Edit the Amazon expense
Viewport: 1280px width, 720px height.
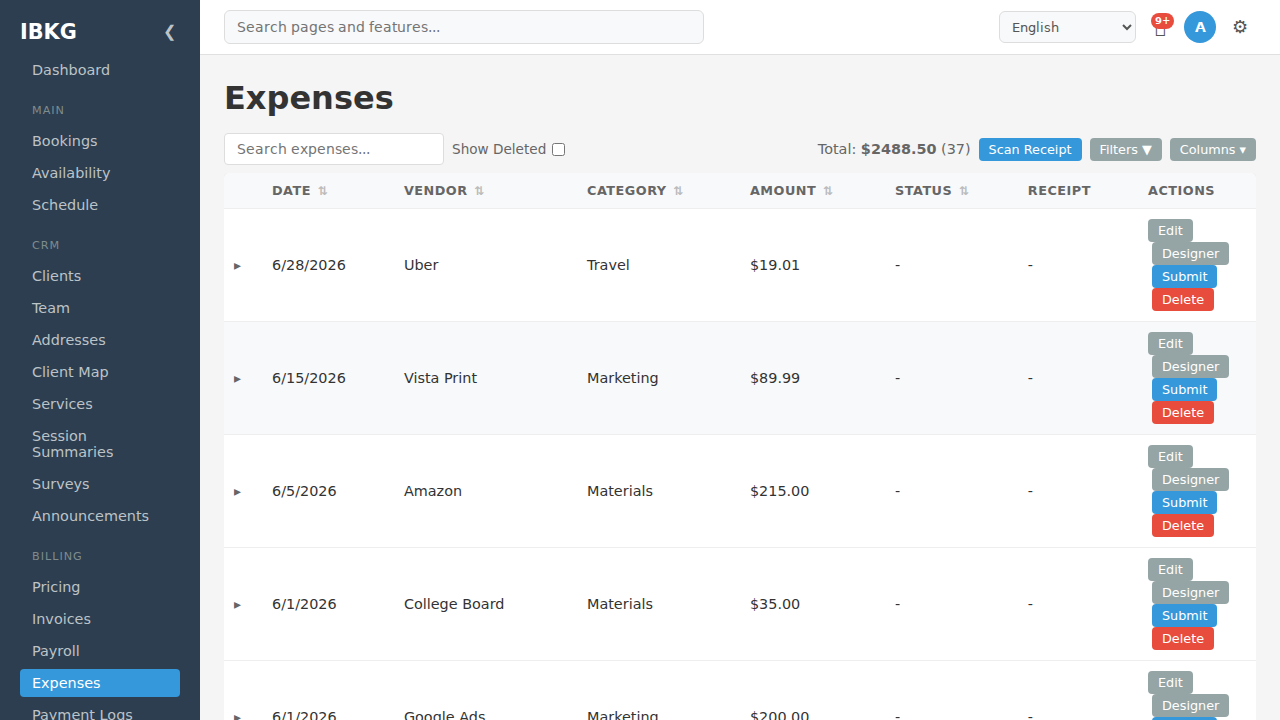tap(1170, 457)
